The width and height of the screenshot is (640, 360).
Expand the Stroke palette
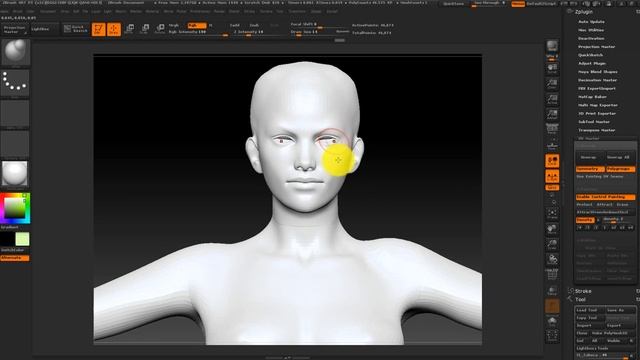(583, 291)
